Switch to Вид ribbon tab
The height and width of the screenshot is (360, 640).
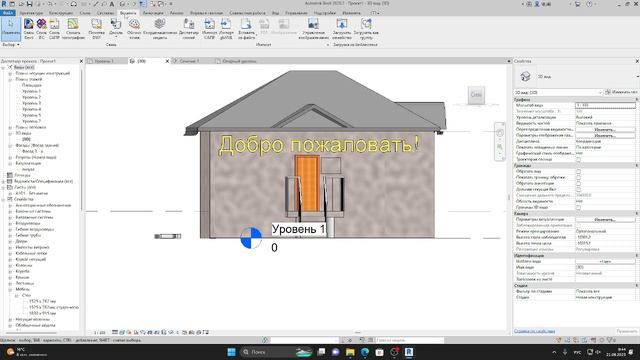276,13
